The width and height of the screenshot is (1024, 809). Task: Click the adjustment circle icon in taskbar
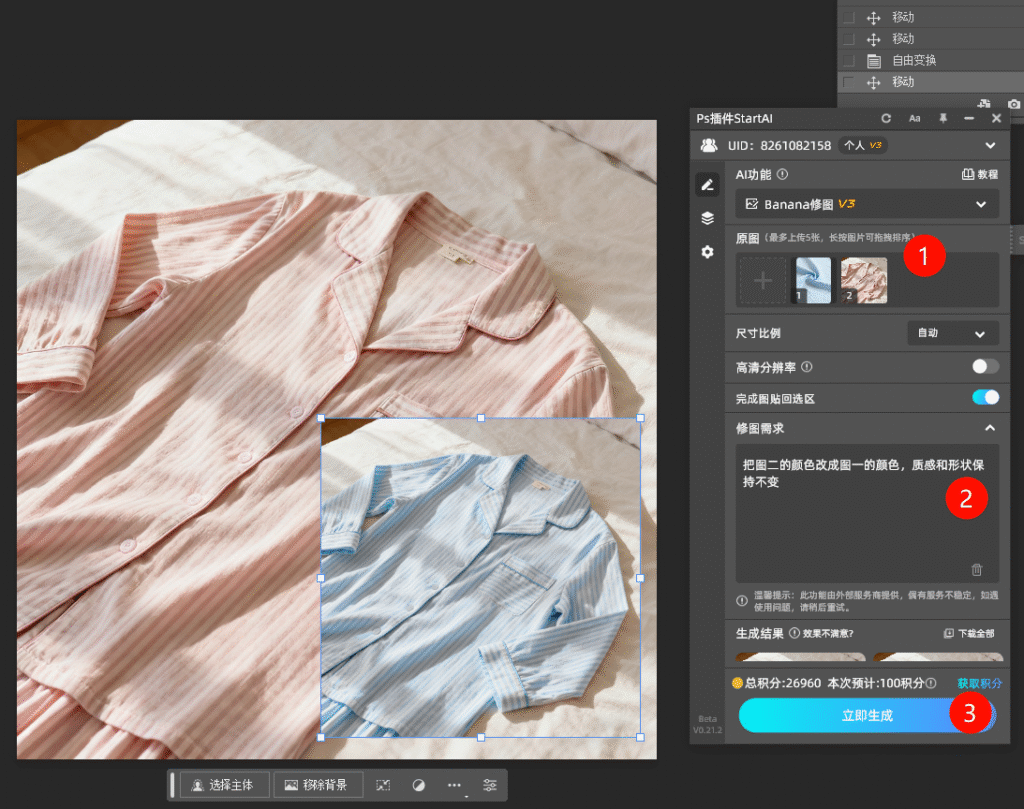click(419, 785)
